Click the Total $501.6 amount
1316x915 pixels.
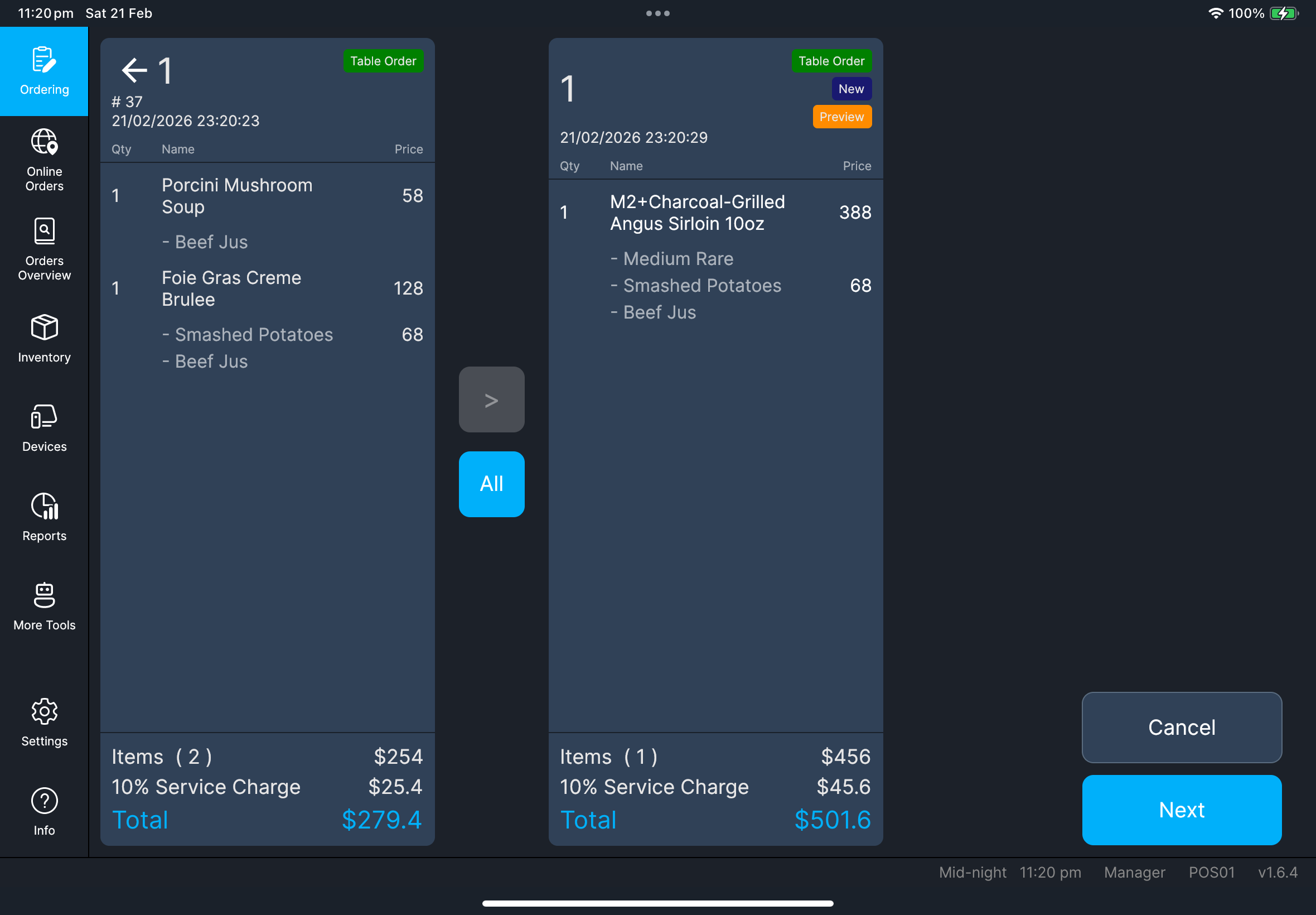pyautogui.click(x=834, y=819)
